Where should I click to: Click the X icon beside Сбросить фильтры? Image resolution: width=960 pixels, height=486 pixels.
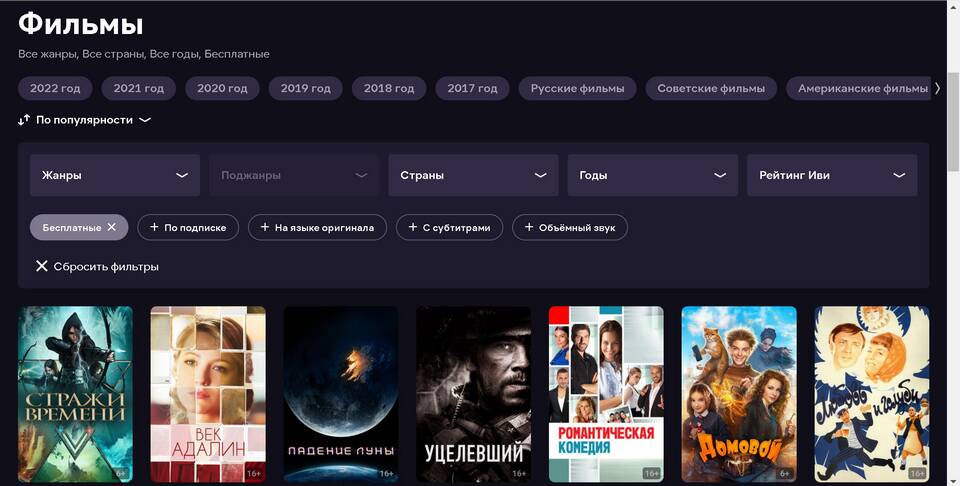[42, 266]
